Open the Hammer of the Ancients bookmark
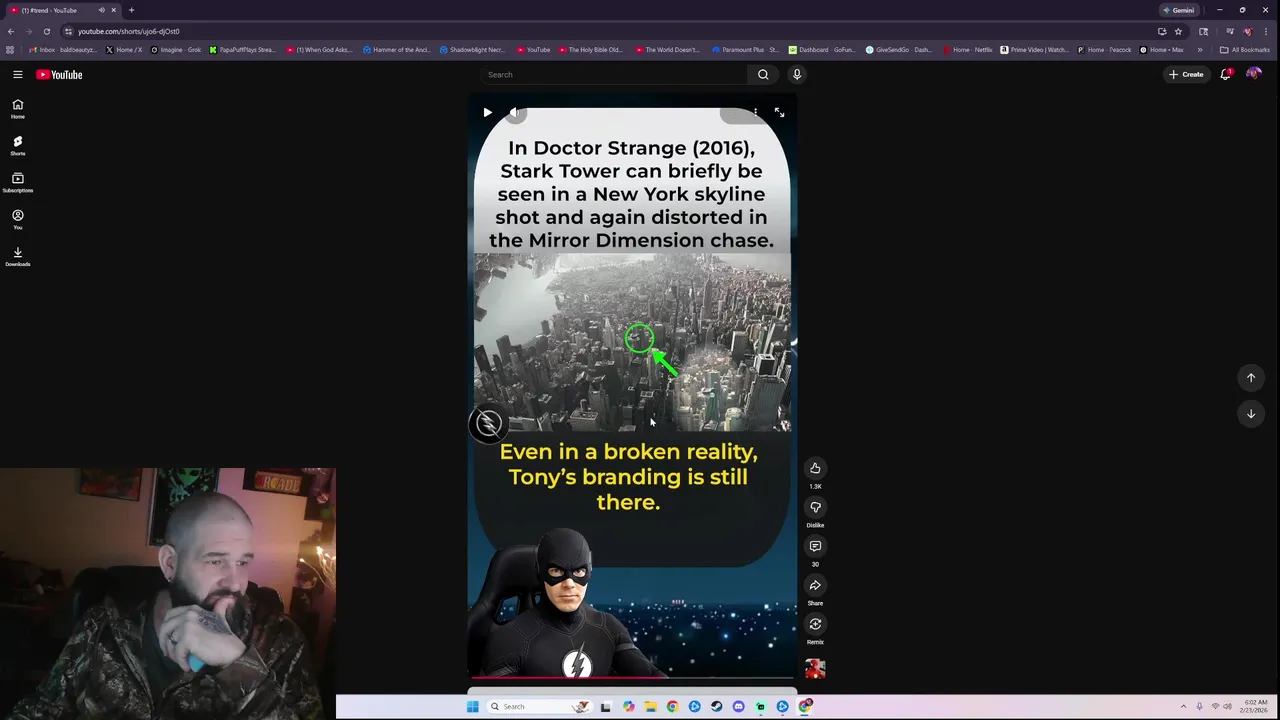This screenshot has width=1280, height=720. 397,49
